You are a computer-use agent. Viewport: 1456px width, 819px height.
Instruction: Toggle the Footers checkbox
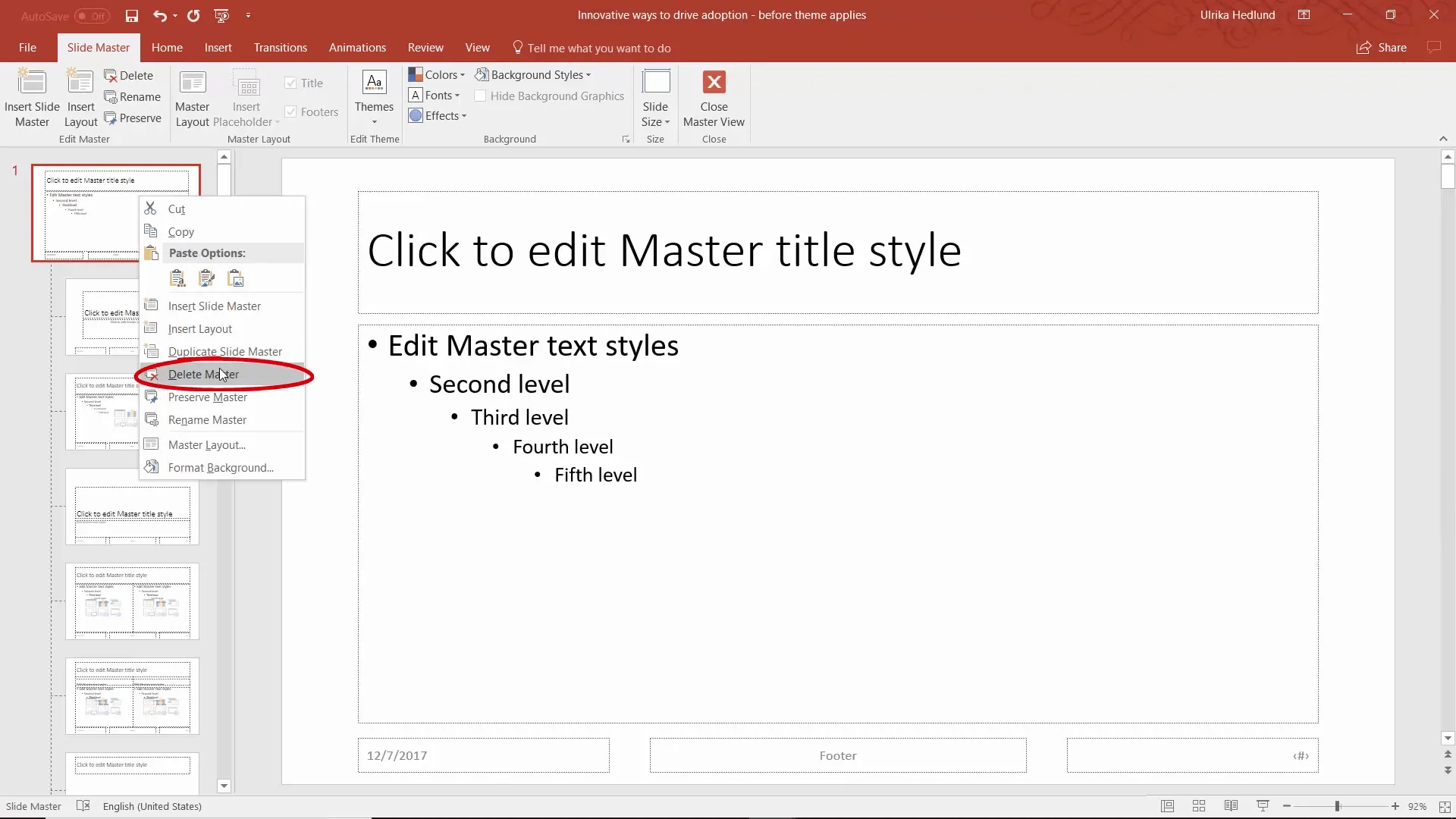tap(290, 112)
